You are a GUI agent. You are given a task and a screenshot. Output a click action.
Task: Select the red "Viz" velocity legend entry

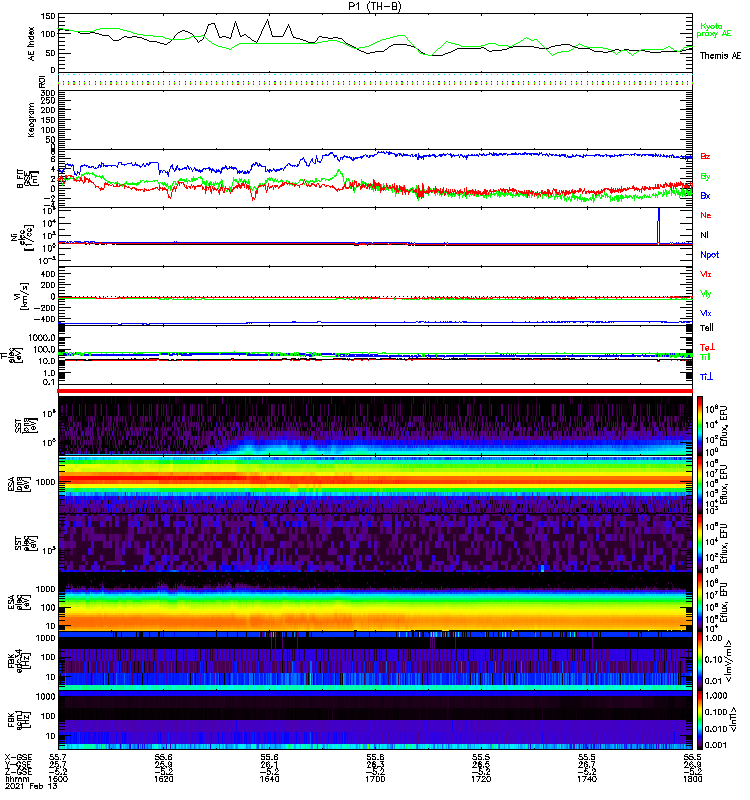coord(706,274)
